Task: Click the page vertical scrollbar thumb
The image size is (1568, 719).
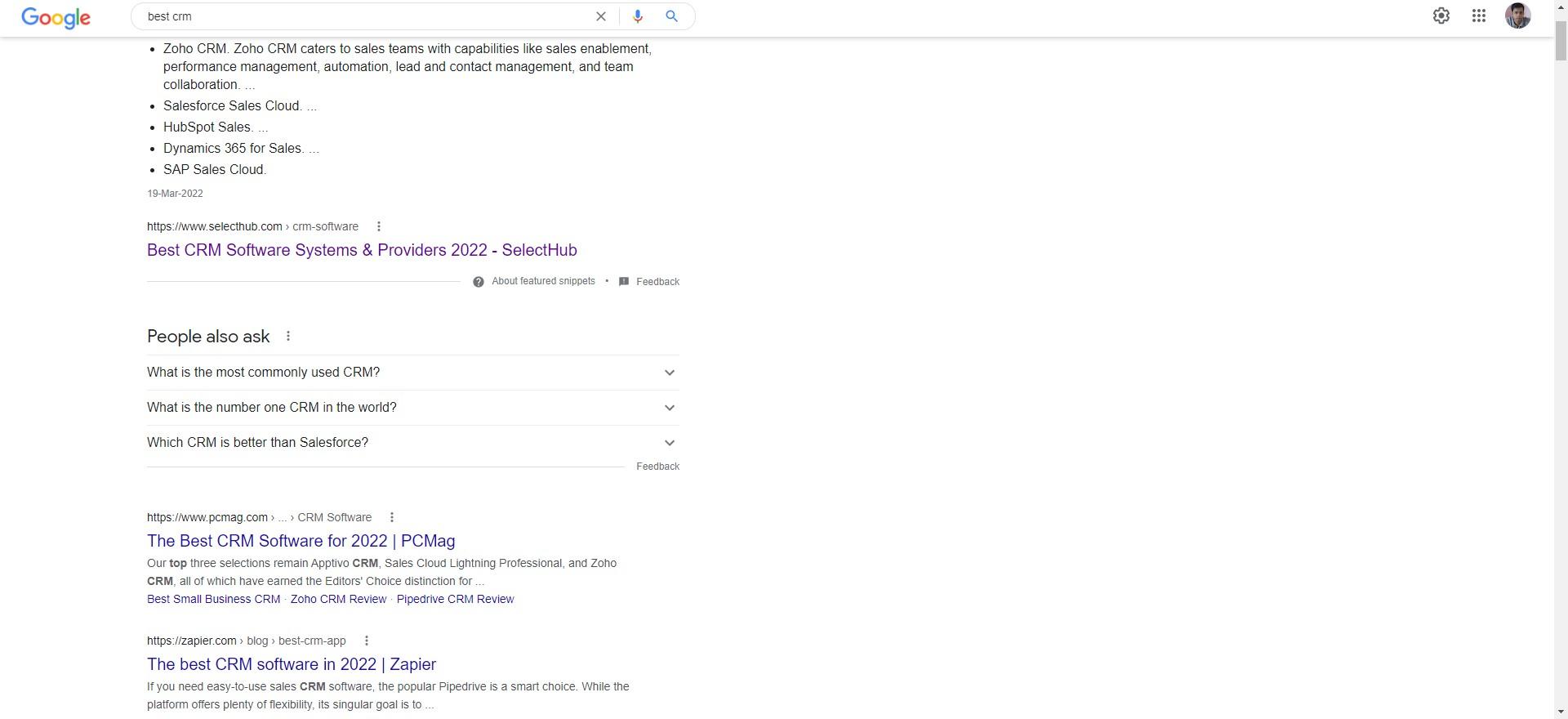Action: (1561, 41)
